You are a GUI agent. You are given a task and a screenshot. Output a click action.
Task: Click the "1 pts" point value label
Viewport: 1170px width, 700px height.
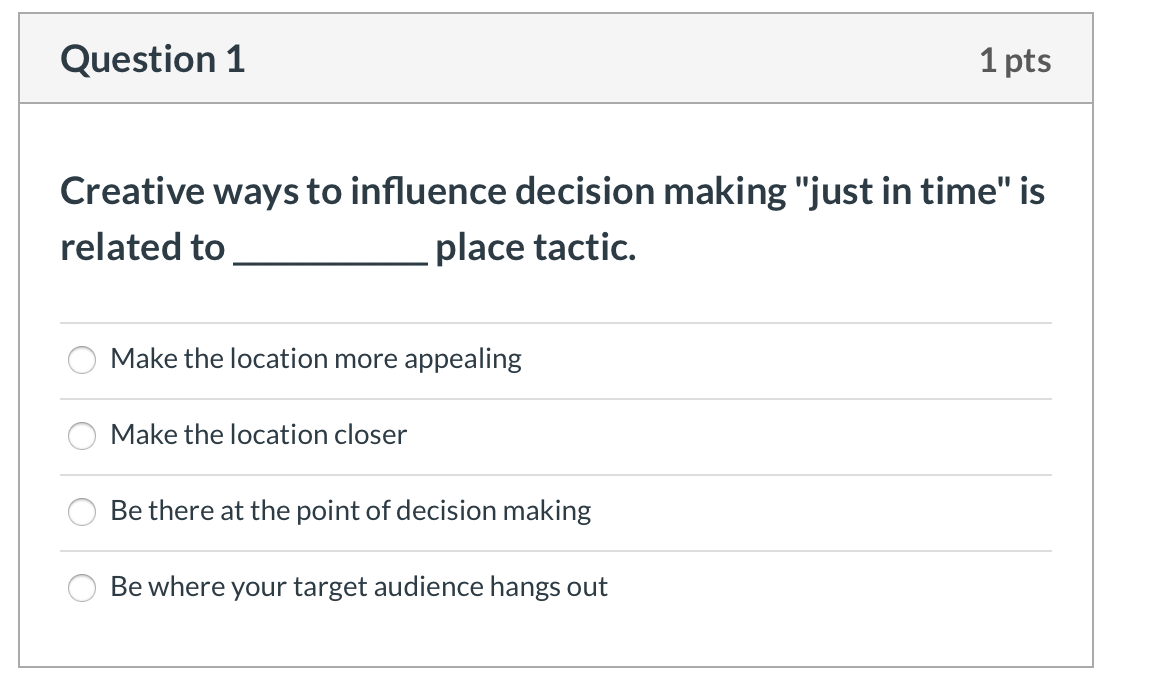point(1017,60)
